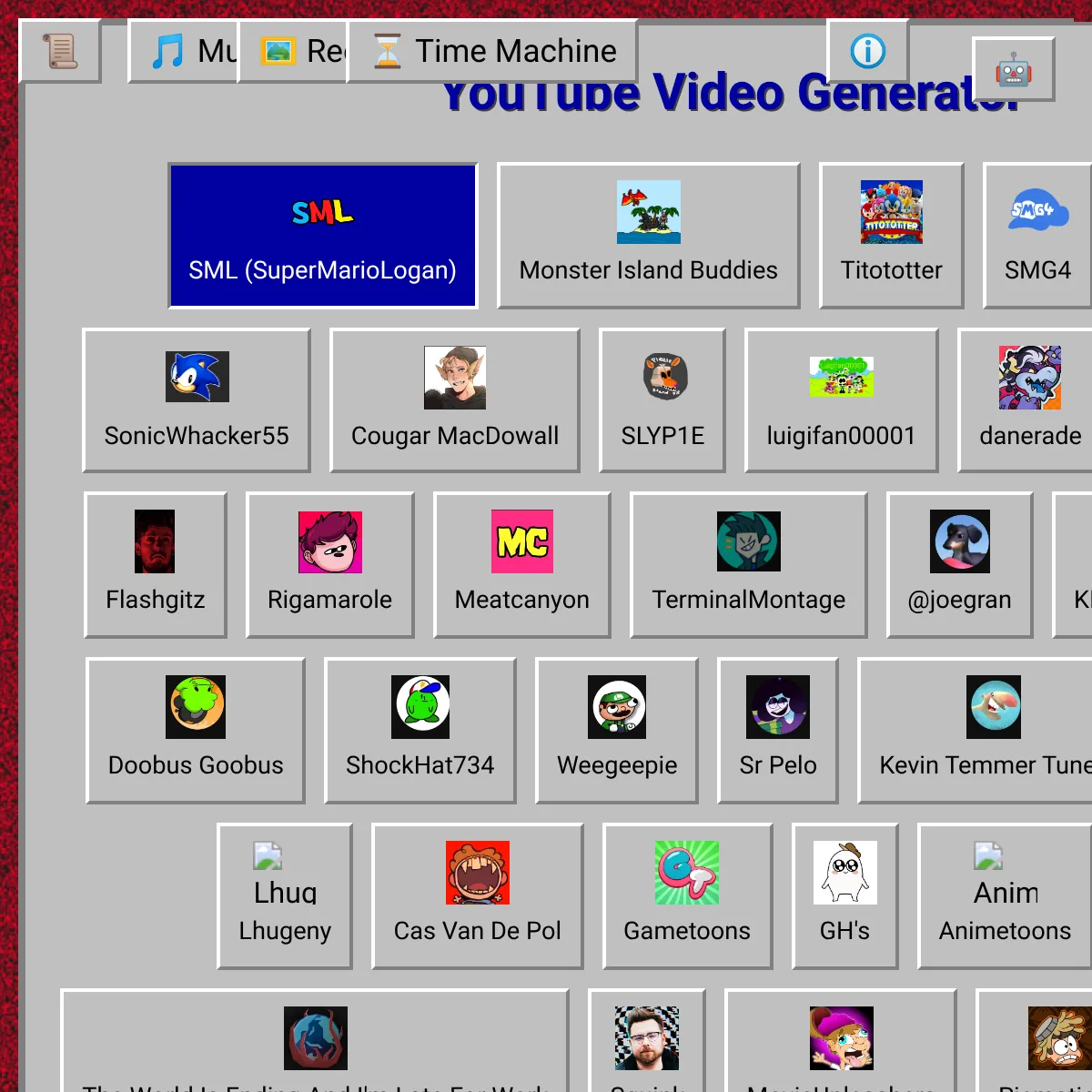The width and height of the screenshot is (1092, 1092).
Task: Pick the Meatcanyon channel
Action: pos(522,565)
